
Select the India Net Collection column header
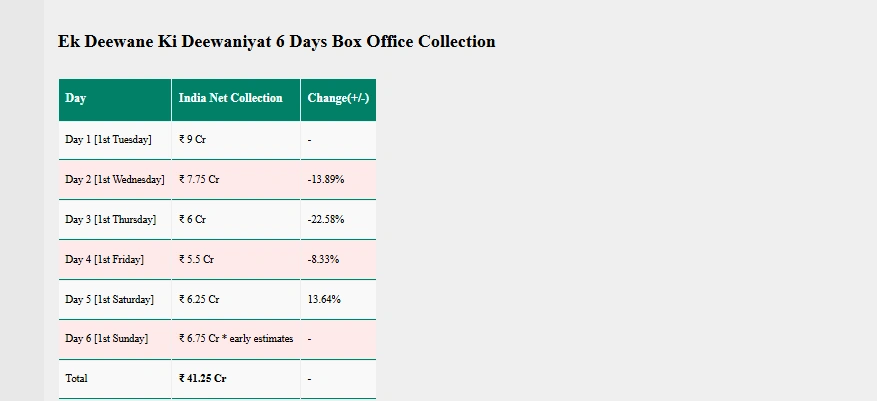point(230,99)
